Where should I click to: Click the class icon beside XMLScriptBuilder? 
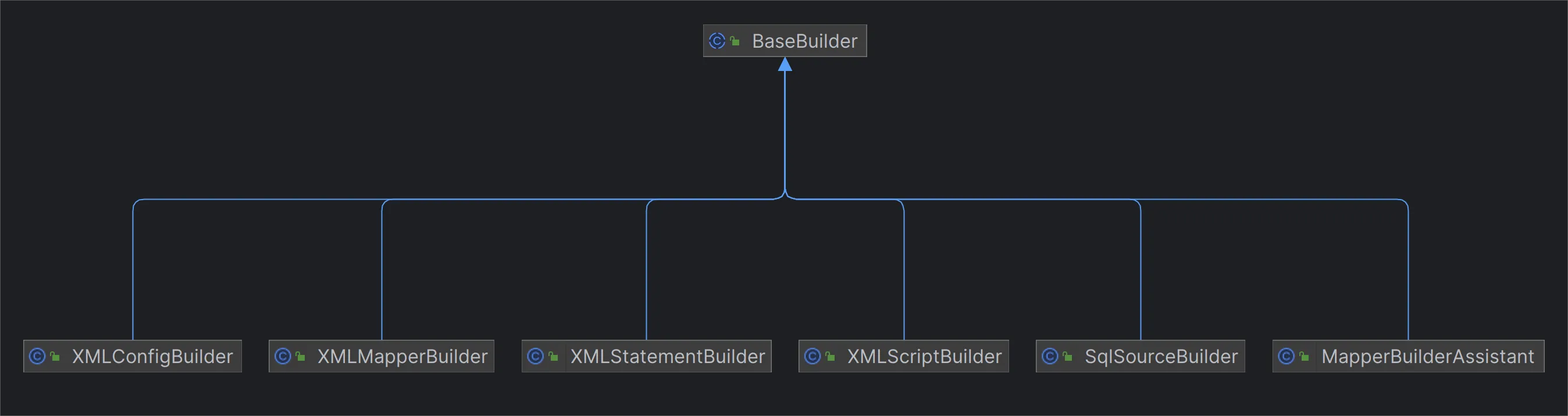click(x=812, y=356)
